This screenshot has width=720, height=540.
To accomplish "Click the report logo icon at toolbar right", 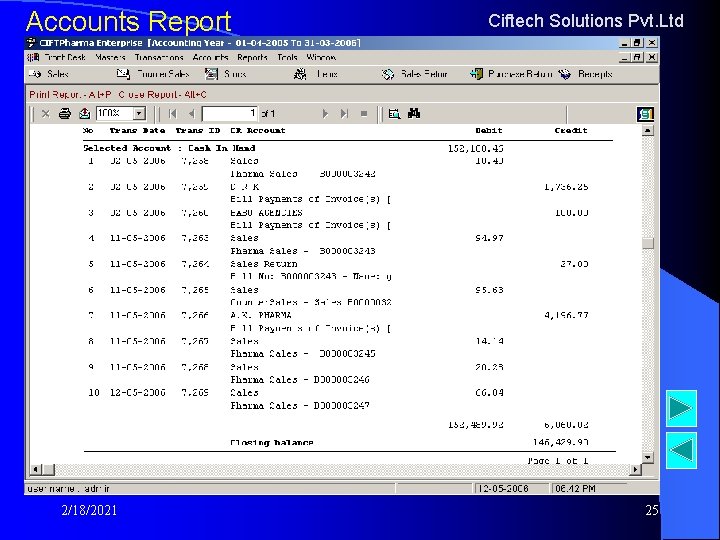I will pos(645,114).
